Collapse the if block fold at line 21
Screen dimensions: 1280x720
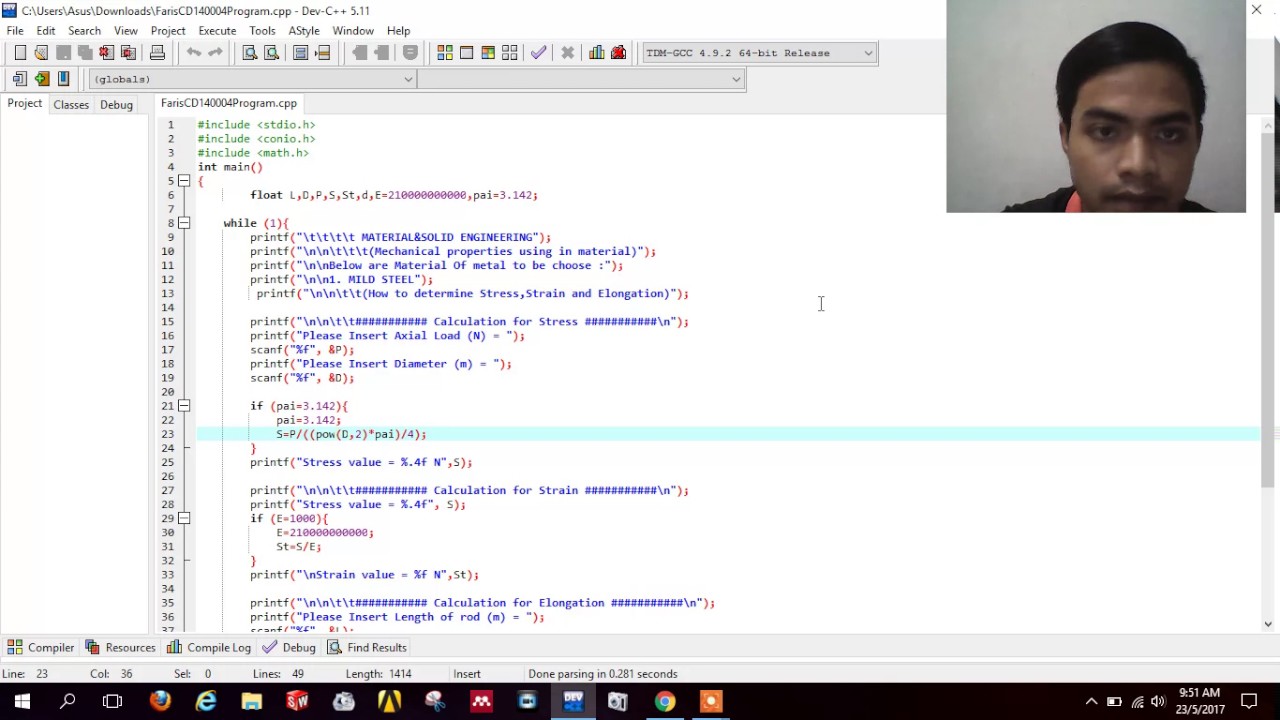pyautogui.click(x=184, y=406)
